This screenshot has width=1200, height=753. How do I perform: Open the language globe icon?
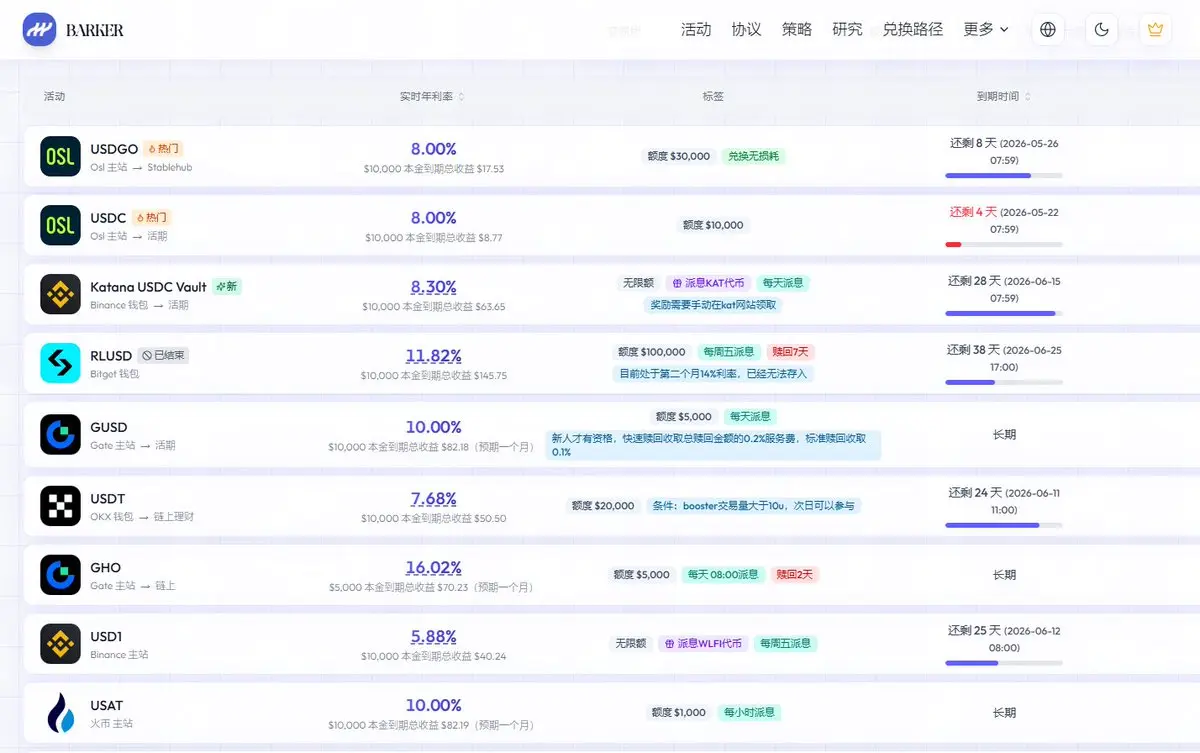click(1048, 29)
